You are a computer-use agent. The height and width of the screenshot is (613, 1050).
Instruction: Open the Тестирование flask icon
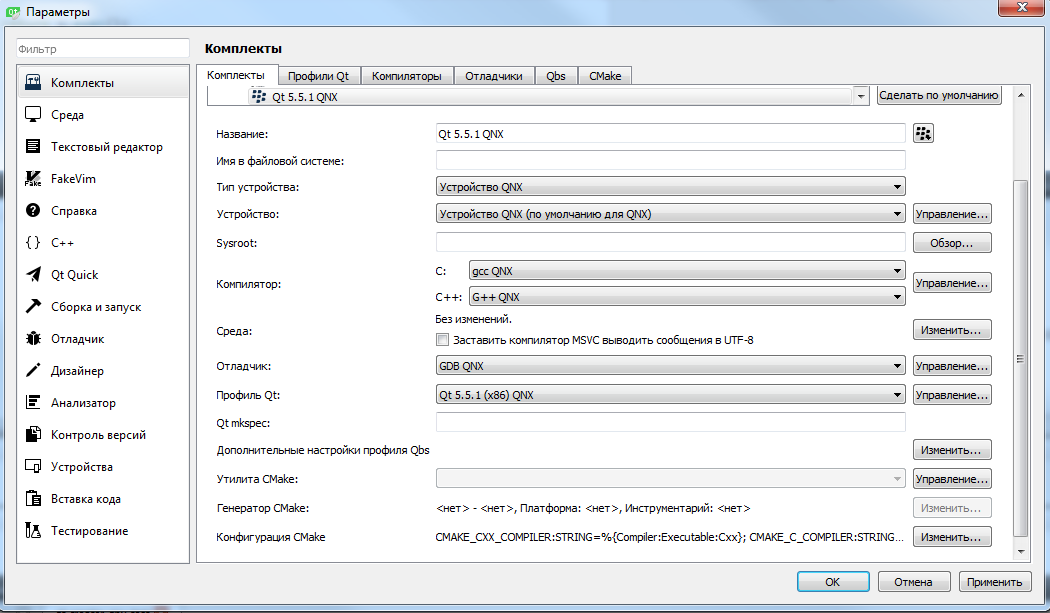(x=33, y=531)
